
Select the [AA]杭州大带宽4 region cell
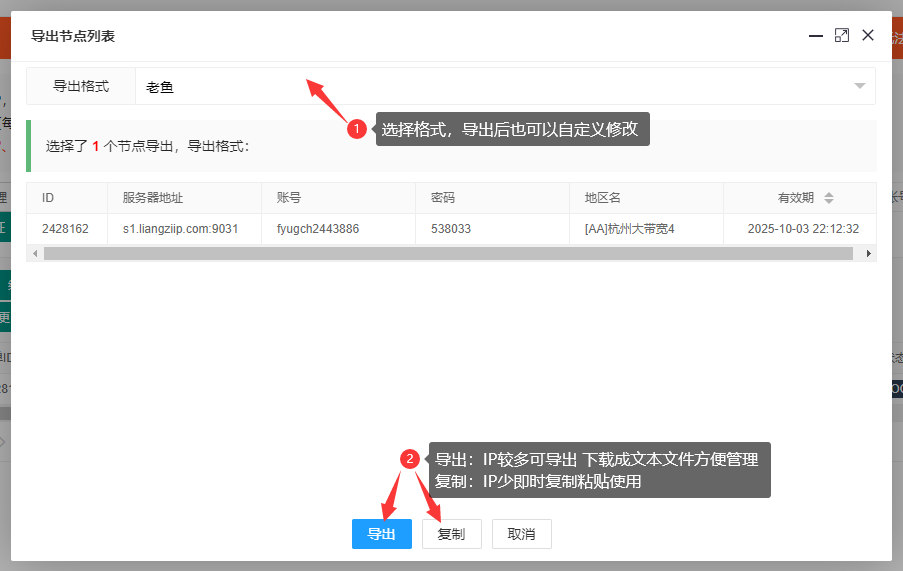pos(630,229)
